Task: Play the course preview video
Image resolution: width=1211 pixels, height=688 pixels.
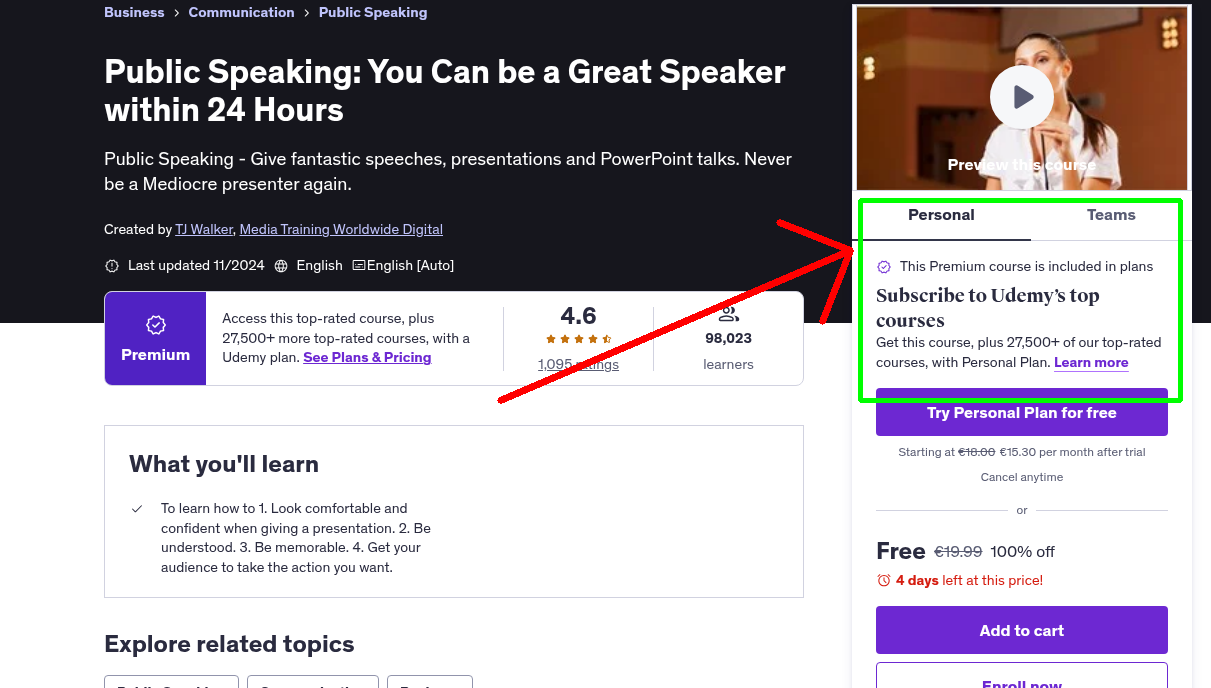Action: (x=1021, y=97)
